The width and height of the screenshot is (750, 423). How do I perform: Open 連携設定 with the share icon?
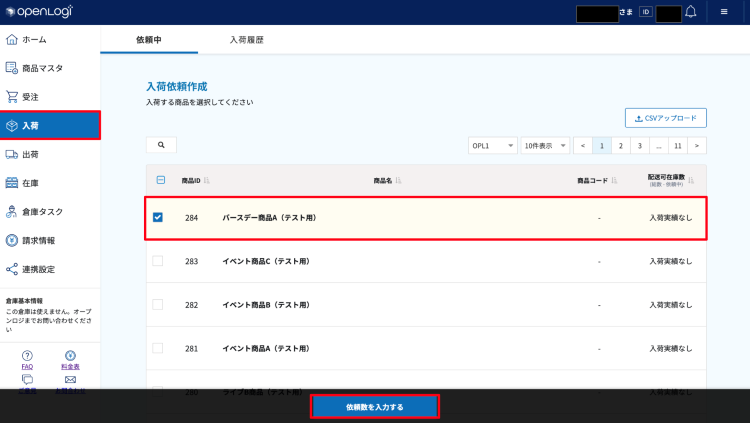coord(12,269)
